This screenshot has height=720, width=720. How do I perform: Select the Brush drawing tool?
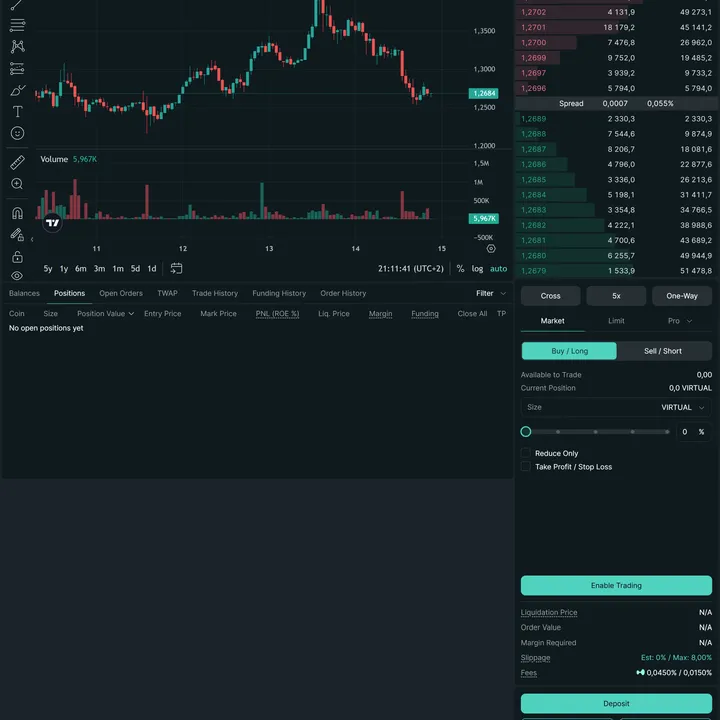[x=17, y=90]
